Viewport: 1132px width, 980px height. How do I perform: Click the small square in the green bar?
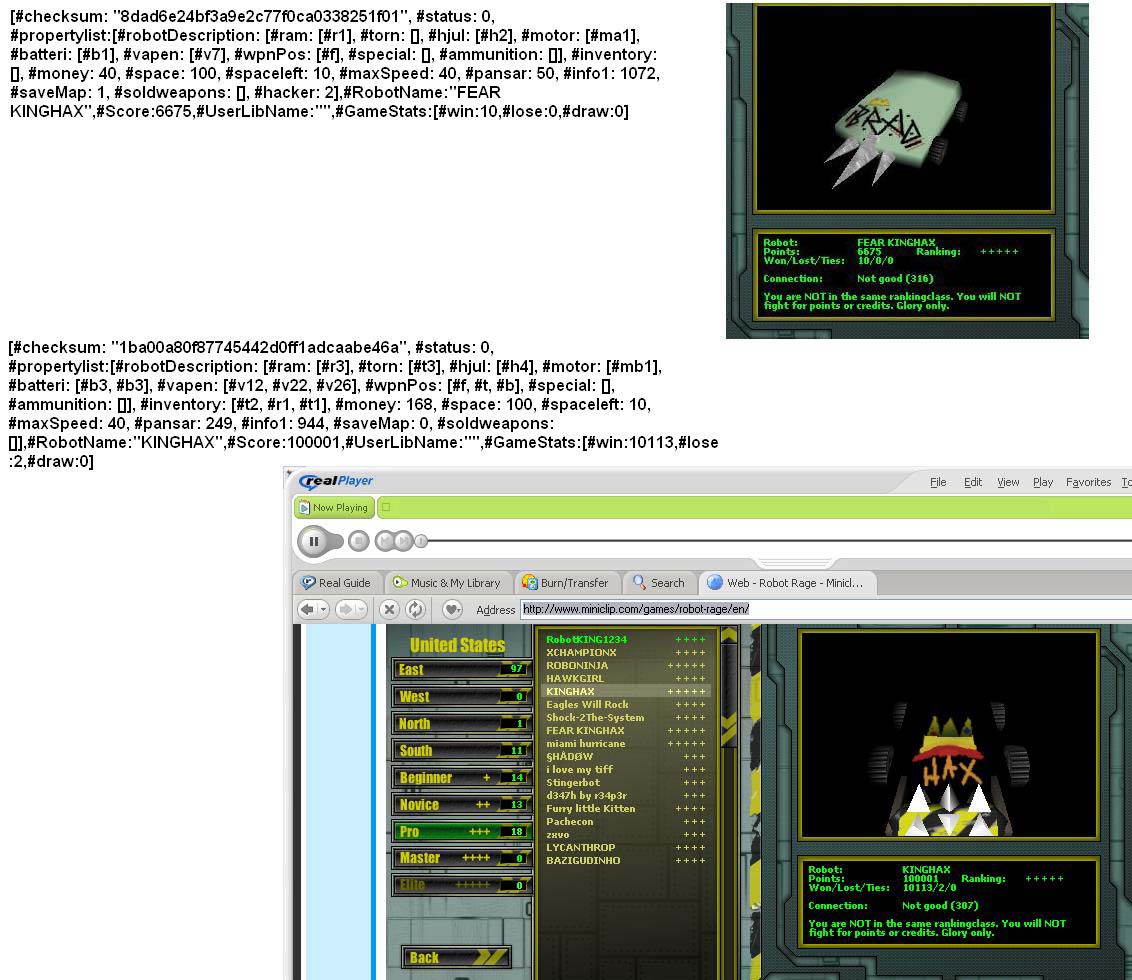(x=386, y=508)
